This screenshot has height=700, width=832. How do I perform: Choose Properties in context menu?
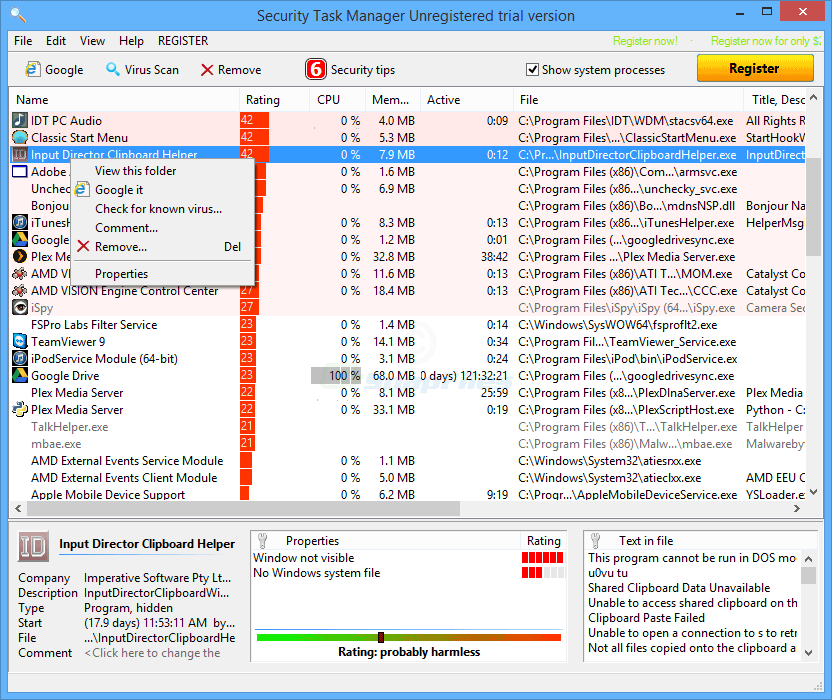(162, 274)
